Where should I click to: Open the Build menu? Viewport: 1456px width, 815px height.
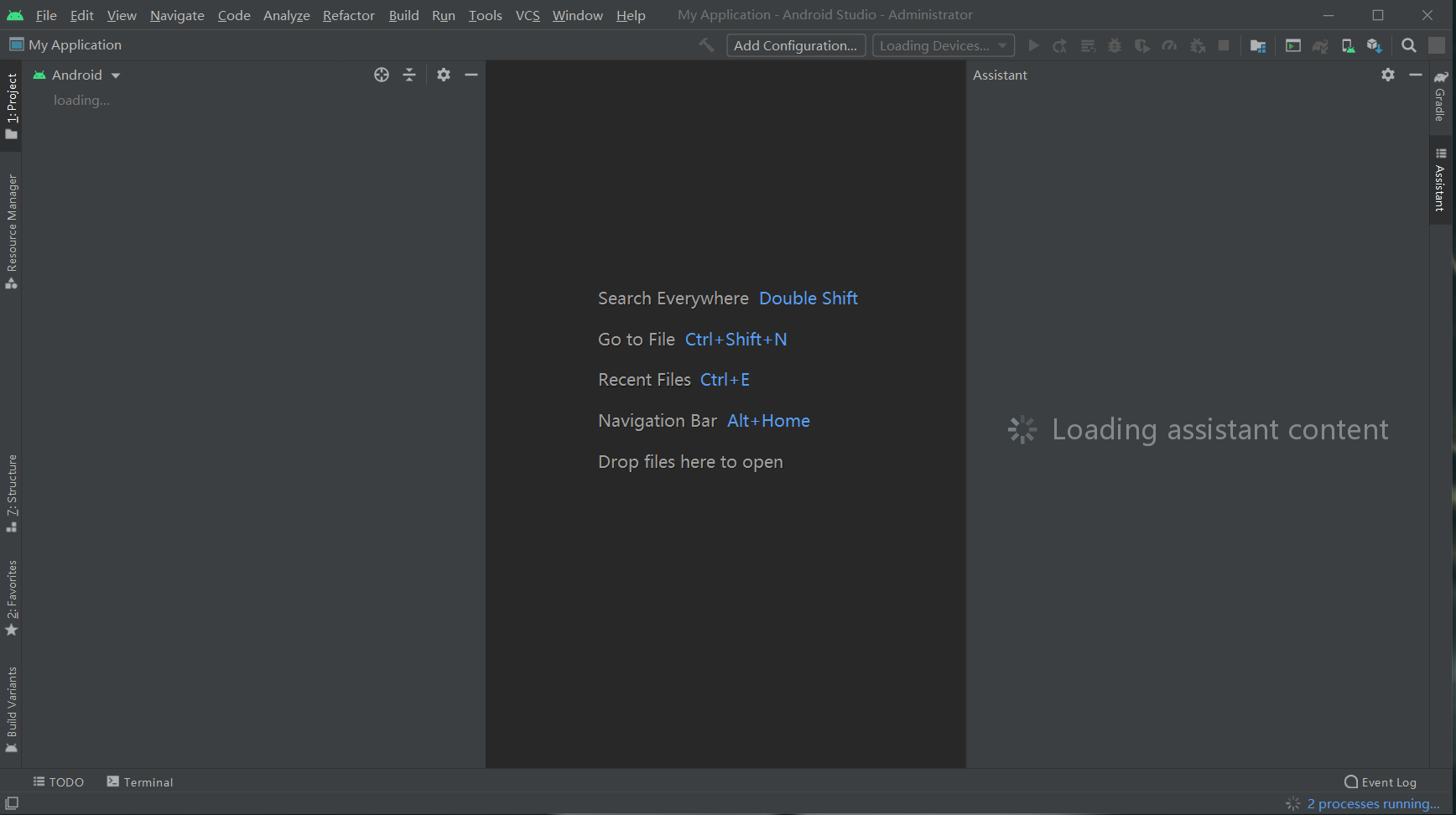[x=403, y=15]
